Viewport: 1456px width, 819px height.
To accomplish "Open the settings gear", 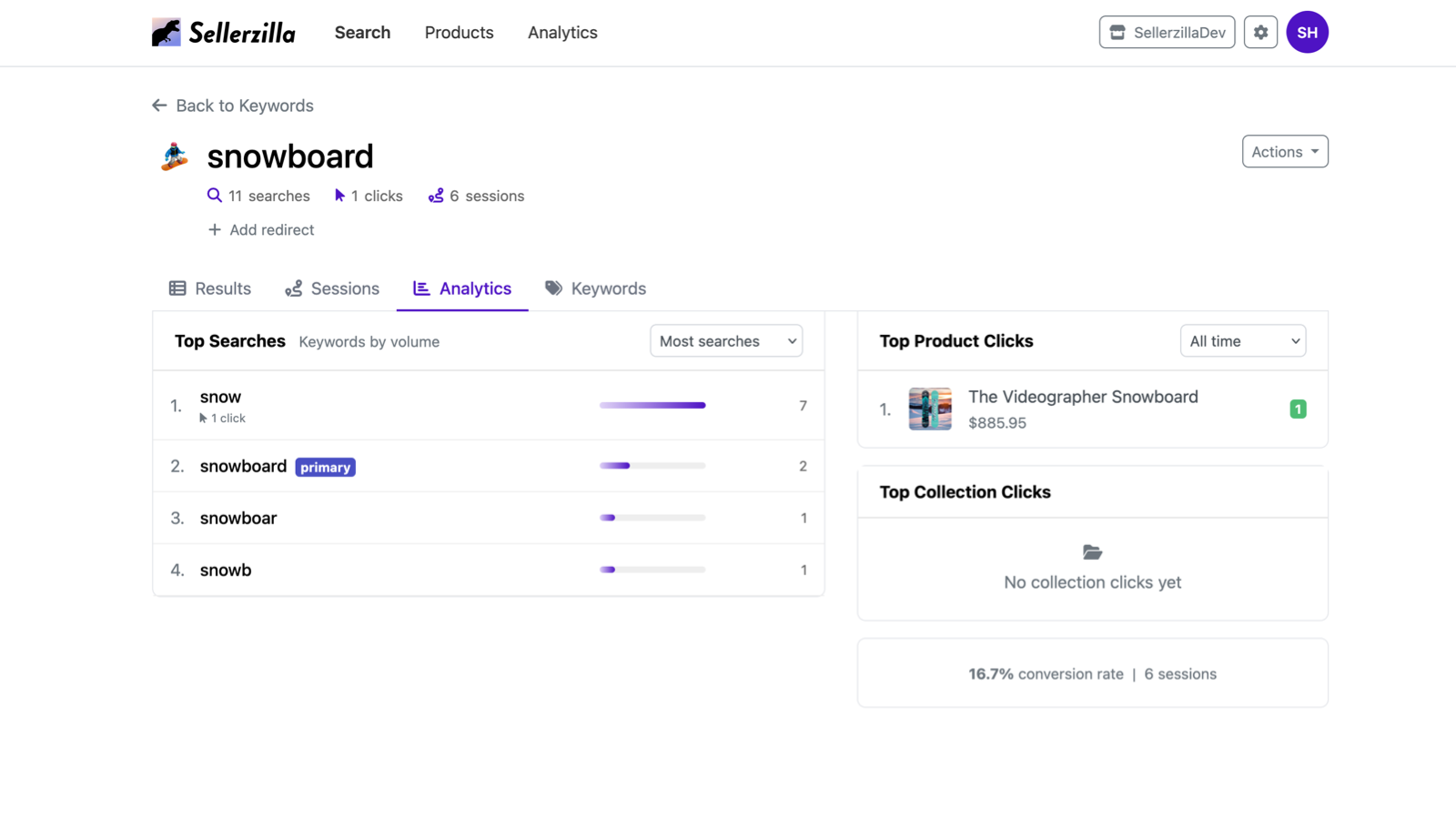I will [1260, 32].
